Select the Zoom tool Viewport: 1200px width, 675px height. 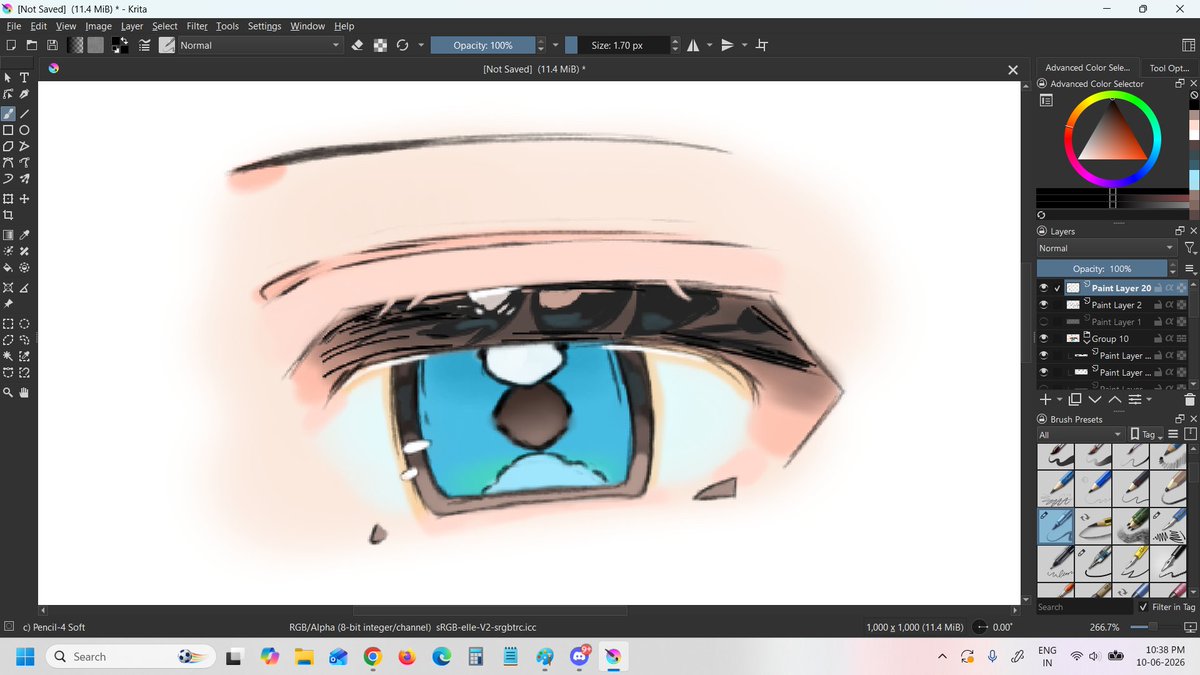point(8,393)
